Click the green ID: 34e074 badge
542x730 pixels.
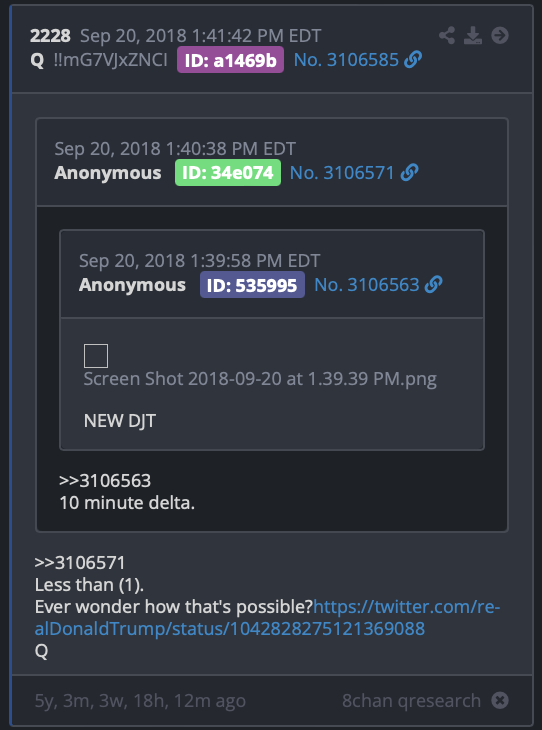228,173
